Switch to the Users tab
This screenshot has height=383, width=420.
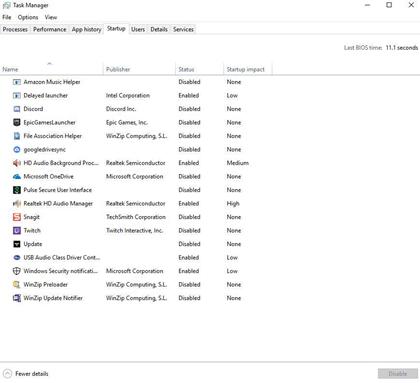pos(138,29)
